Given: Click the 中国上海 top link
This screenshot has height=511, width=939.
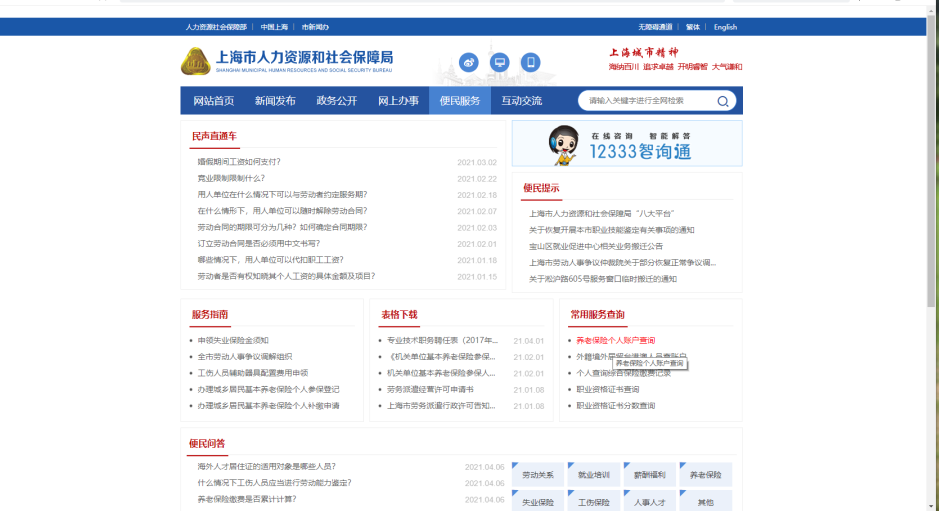Looking at the screenshot, I should pyautogui.click(x=274, y=27).
